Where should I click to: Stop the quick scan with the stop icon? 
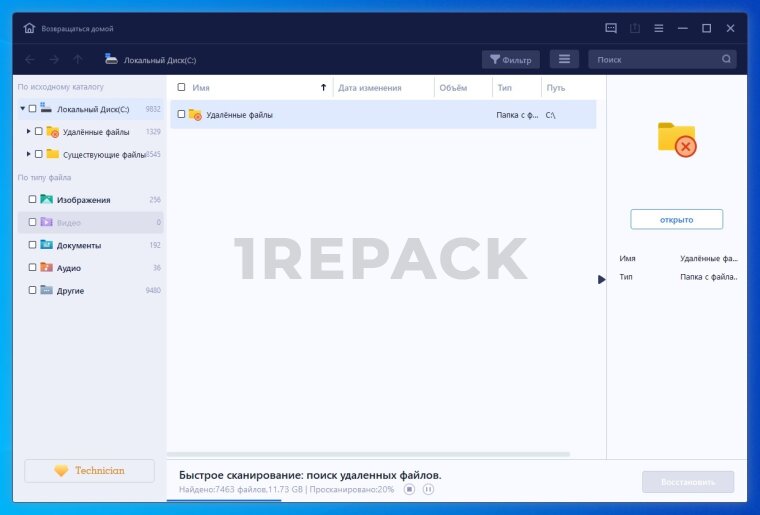coord(409,489)
